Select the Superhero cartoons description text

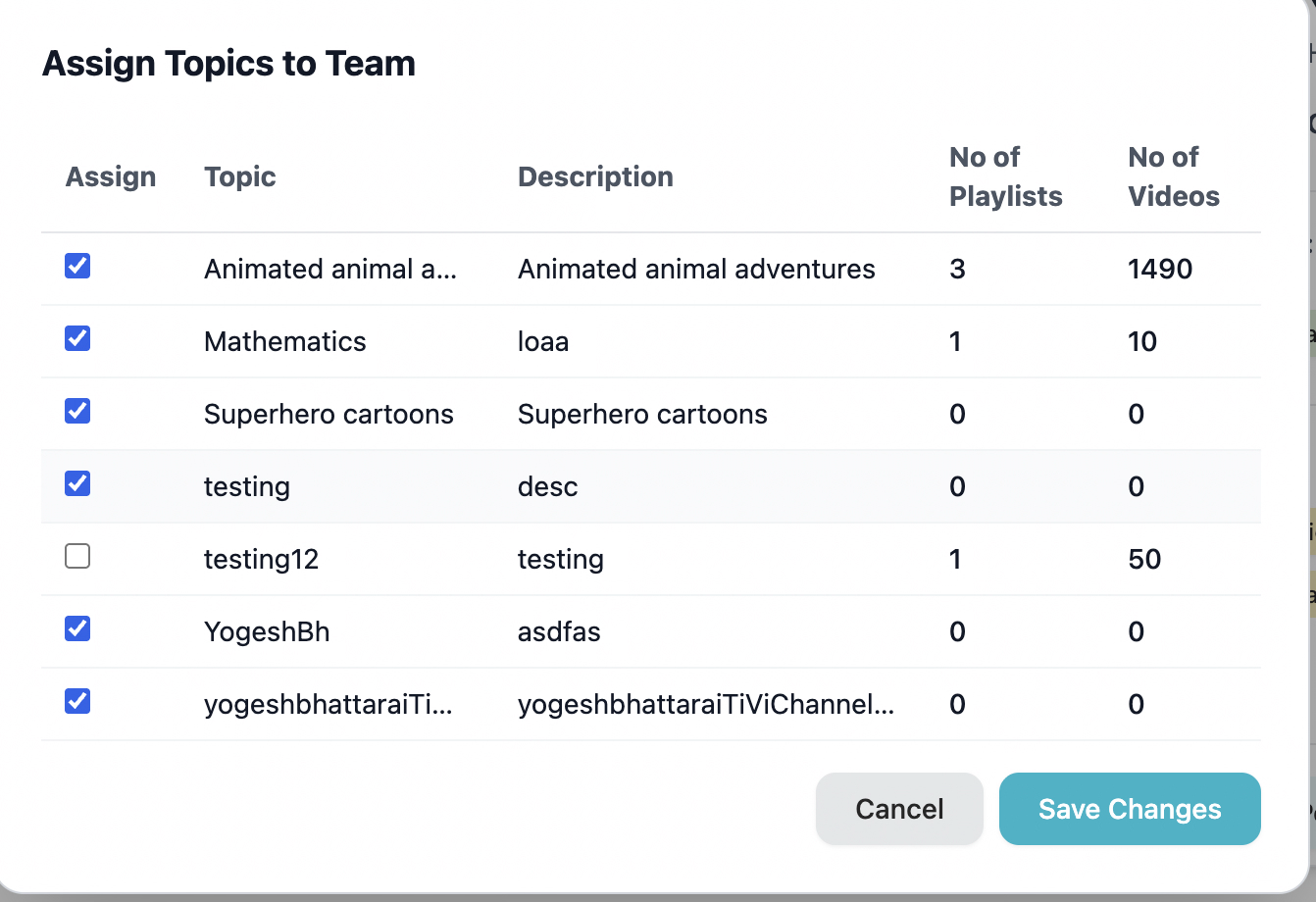(x=642, y=415)
